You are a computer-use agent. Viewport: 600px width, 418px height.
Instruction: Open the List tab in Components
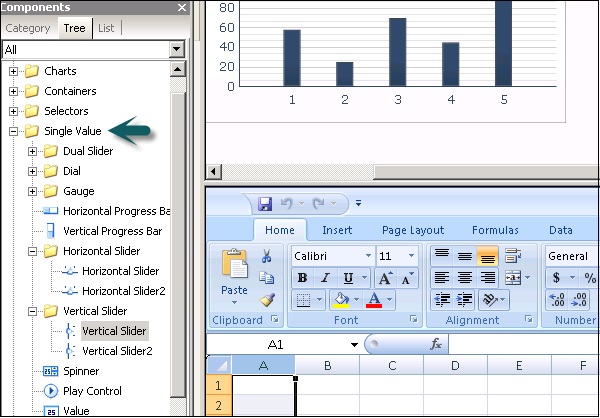105,28
